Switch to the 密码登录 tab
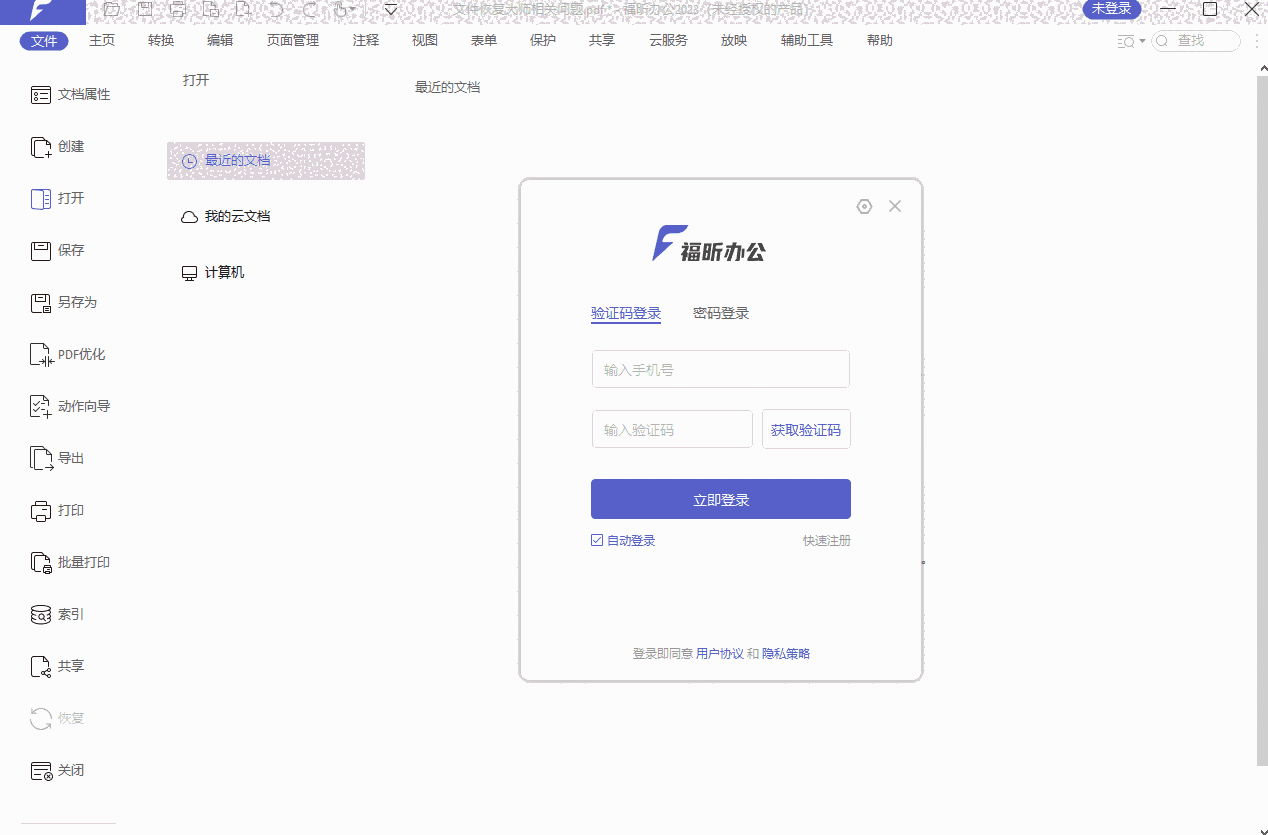 pyautogui.click(x=720, y=312)
